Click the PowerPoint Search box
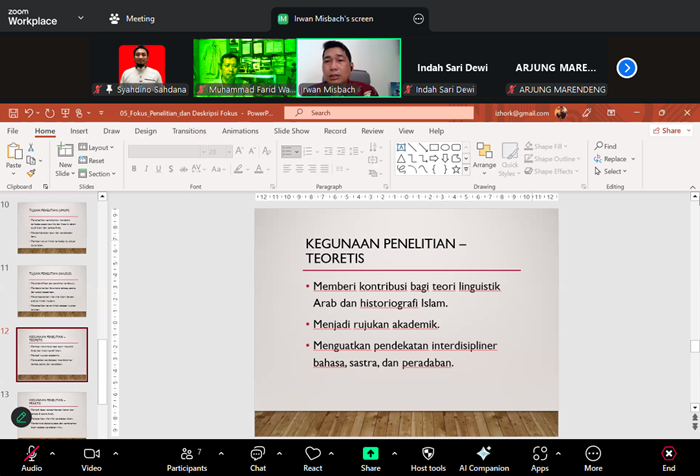Screen dimensions: 700x476 (379, 113)
